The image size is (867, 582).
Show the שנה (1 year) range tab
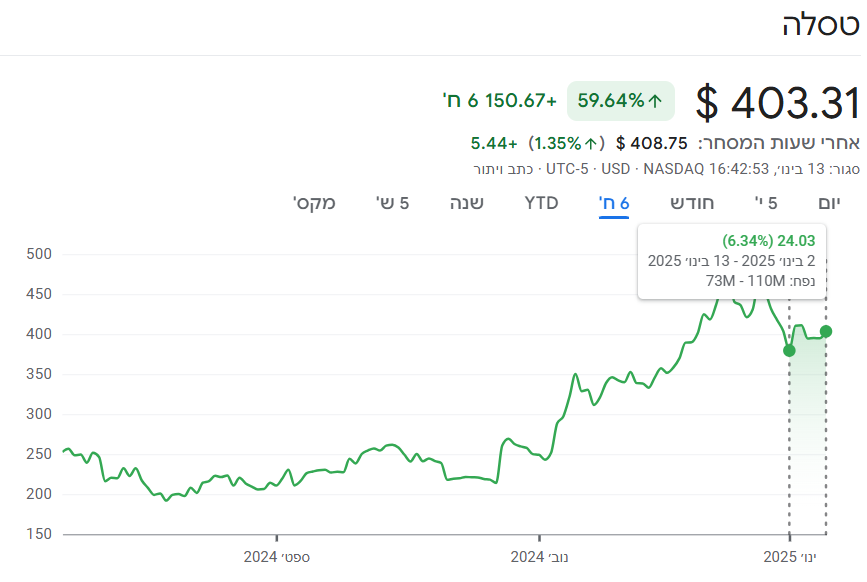click(x=466, y=203)
